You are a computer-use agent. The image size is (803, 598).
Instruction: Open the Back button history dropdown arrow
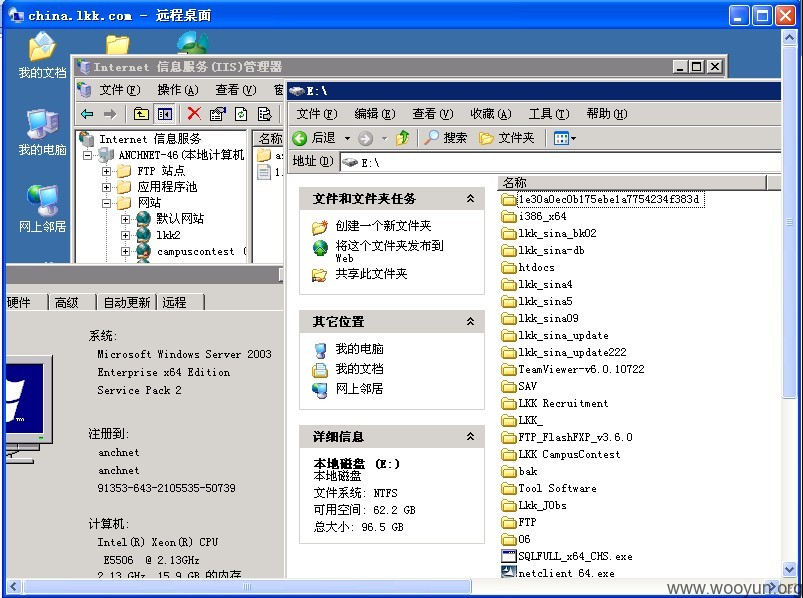pyautogui.click(x=347, y=138)
